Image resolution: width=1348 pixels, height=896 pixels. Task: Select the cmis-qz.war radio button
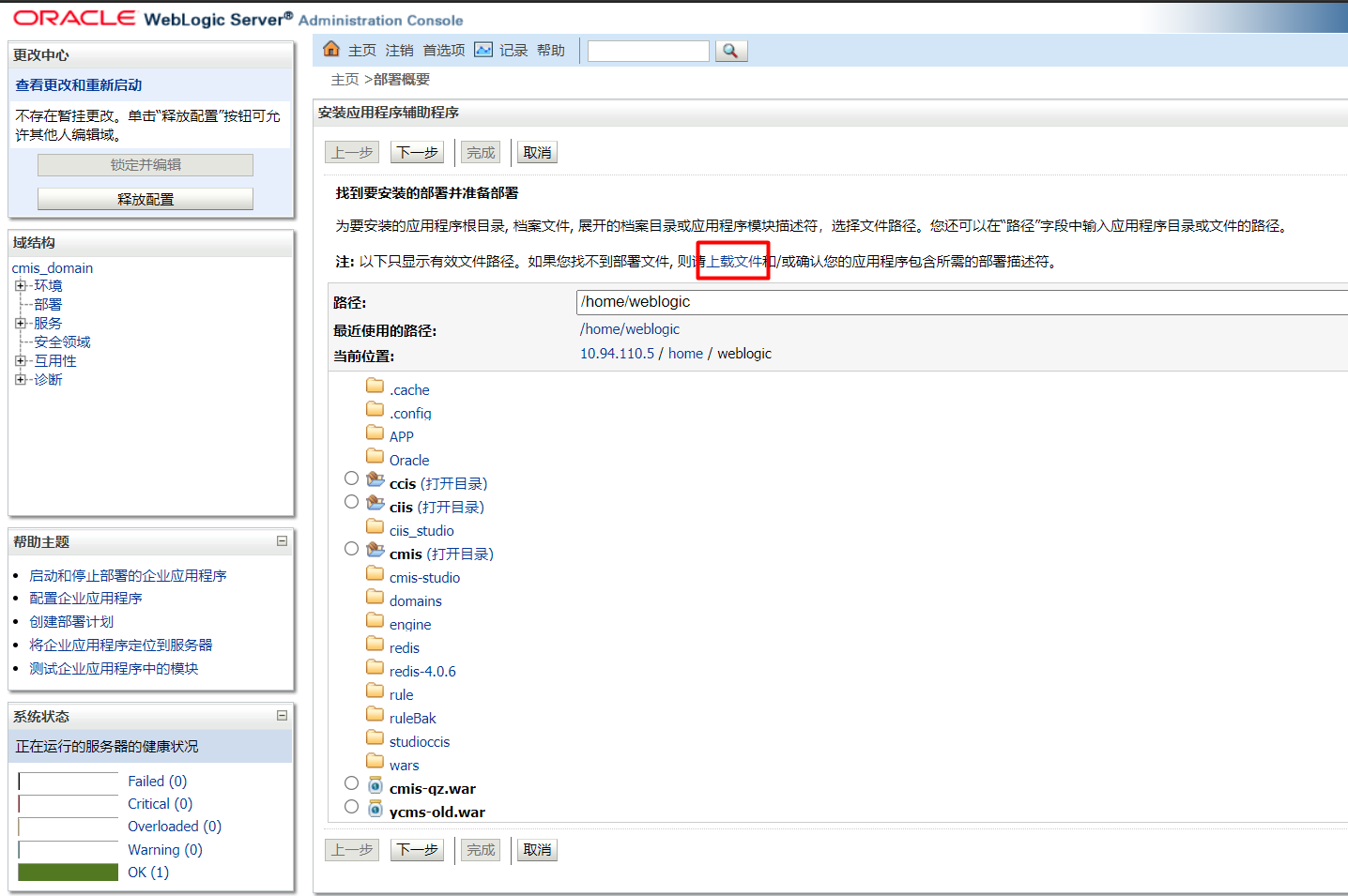click(x=351, y=783)
